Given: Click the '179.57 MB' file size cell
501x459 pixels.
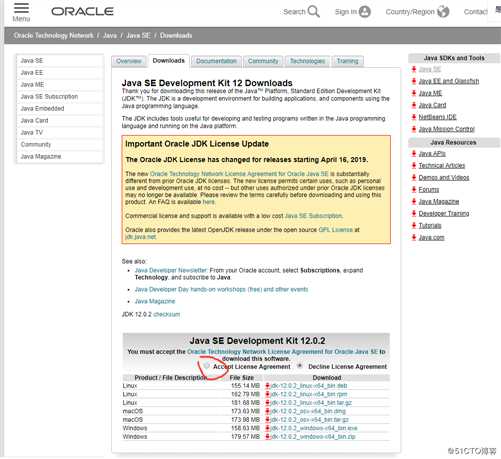Looking at the screenshot, I should pos(245,437).
